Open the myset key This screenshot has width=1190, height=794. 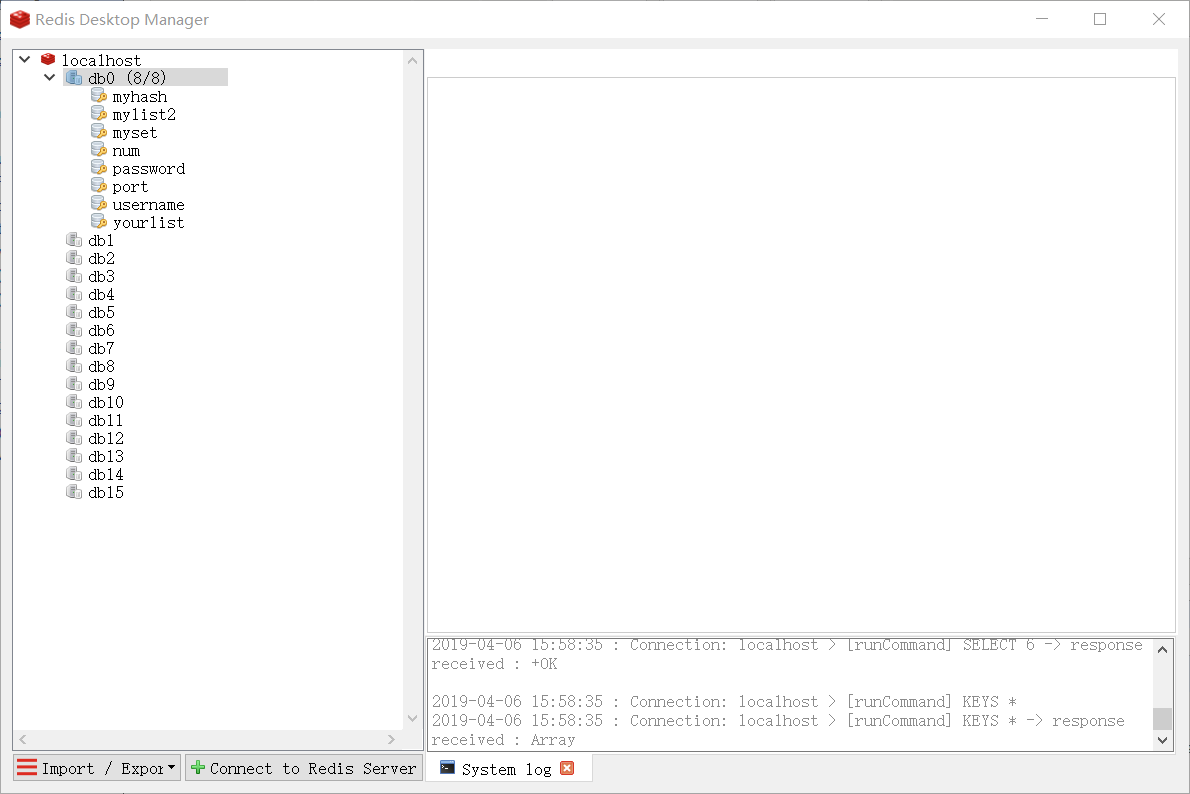pyautogui.click(x=135, y=133)
